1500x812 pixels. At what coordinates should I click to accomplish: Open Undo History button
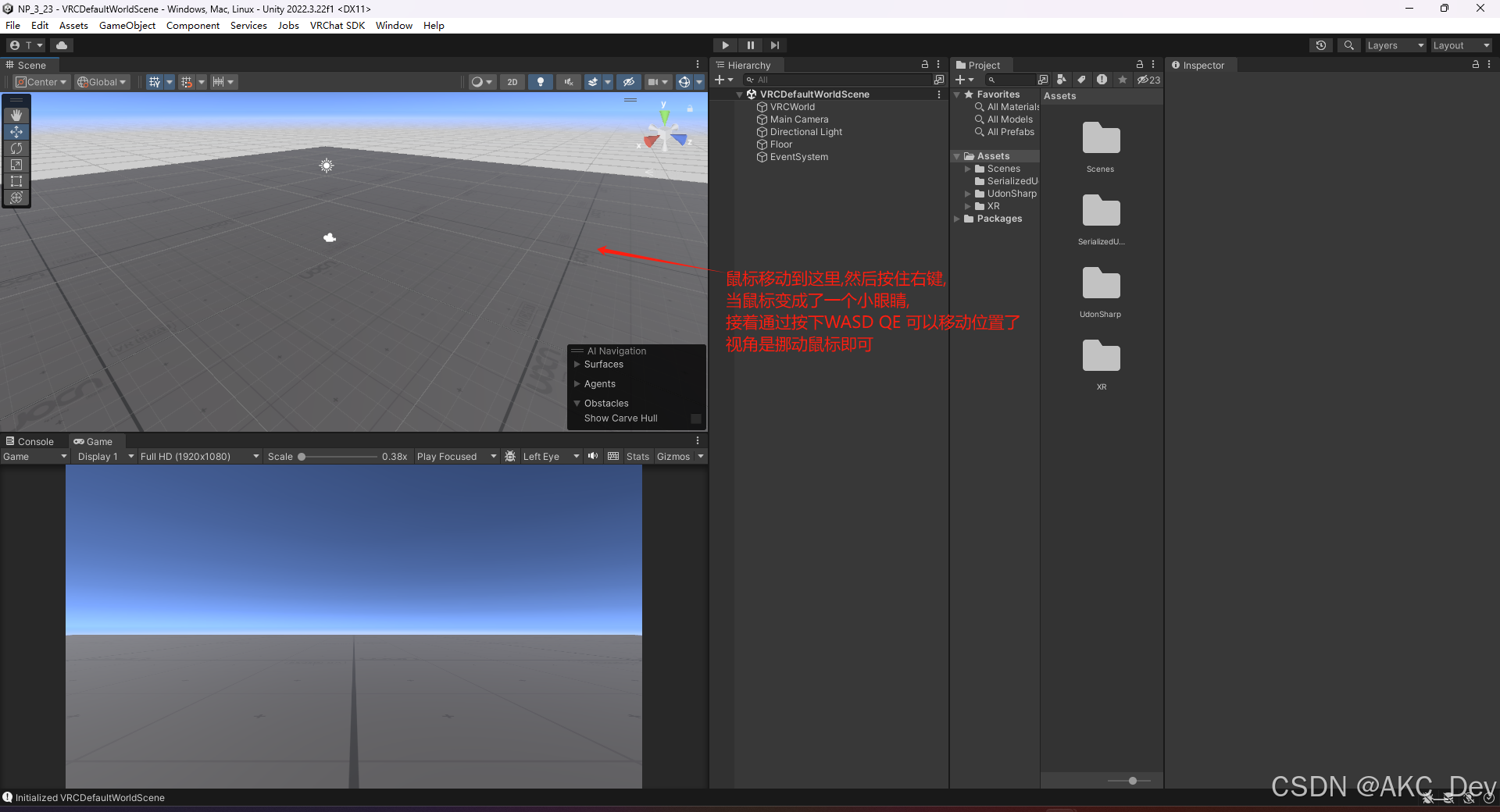click(x=1321, y=45)
